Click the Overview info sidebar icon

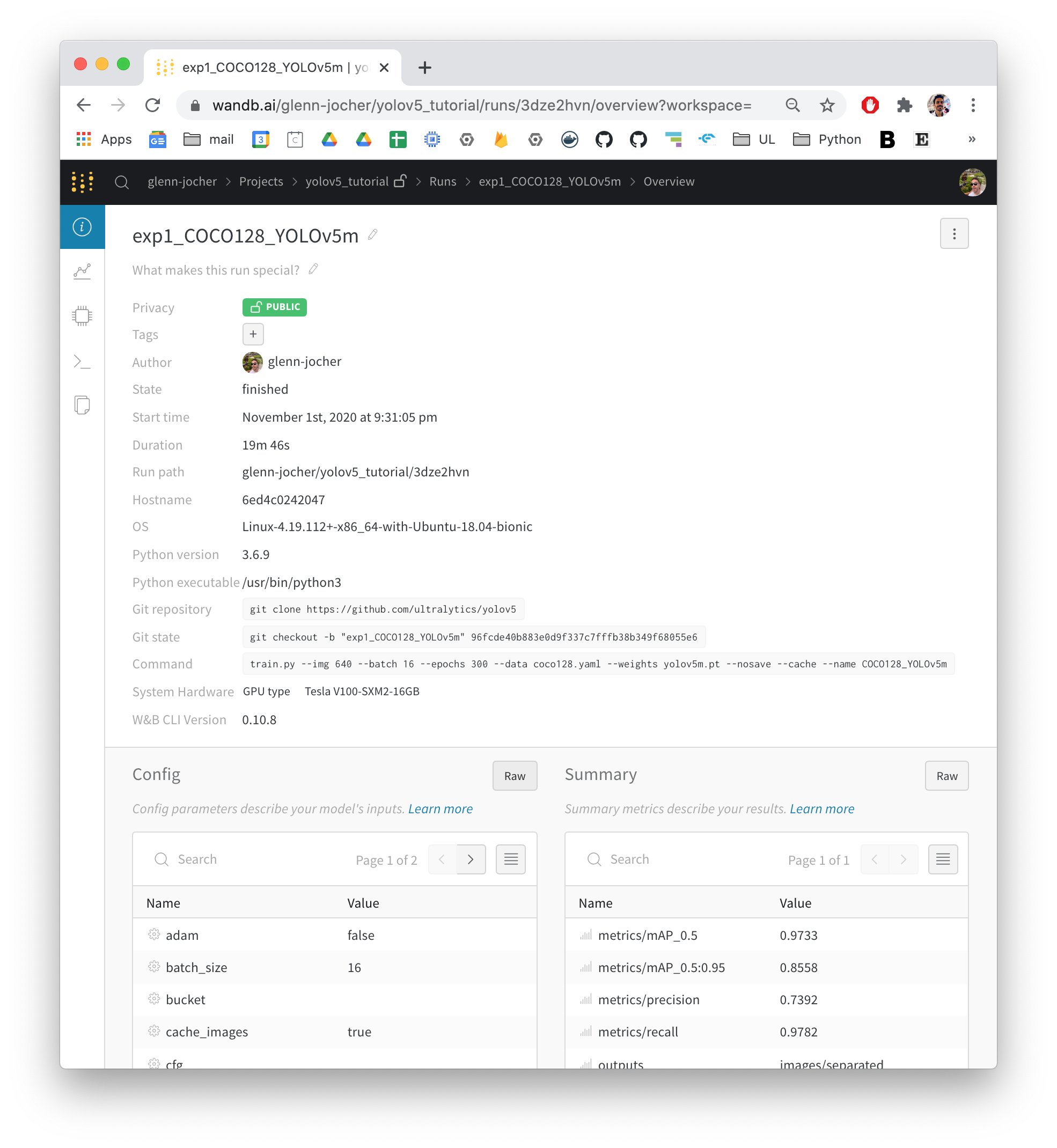click(83, 227)
